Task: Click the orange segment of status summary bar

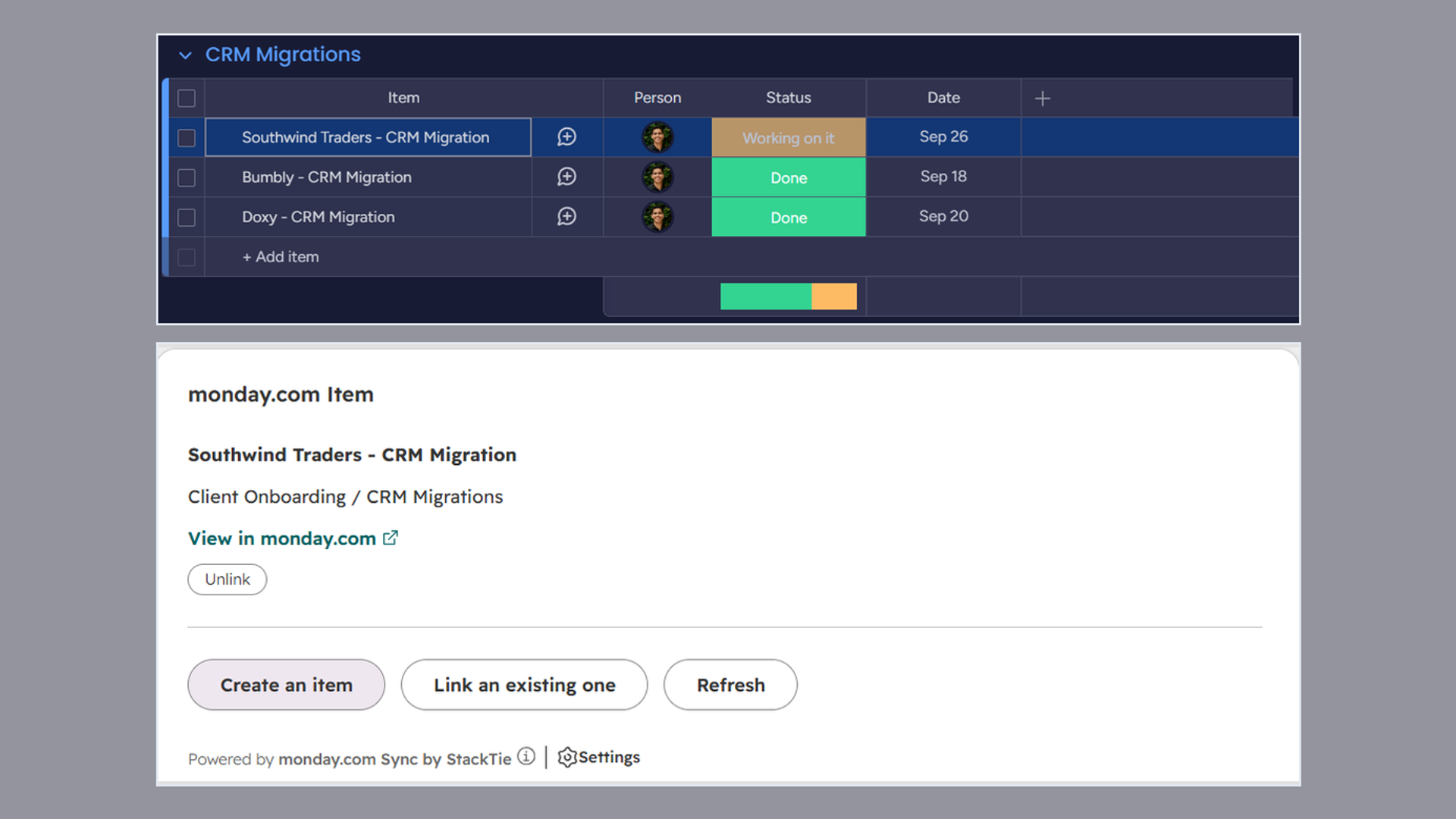Action: tap(834, 297)
